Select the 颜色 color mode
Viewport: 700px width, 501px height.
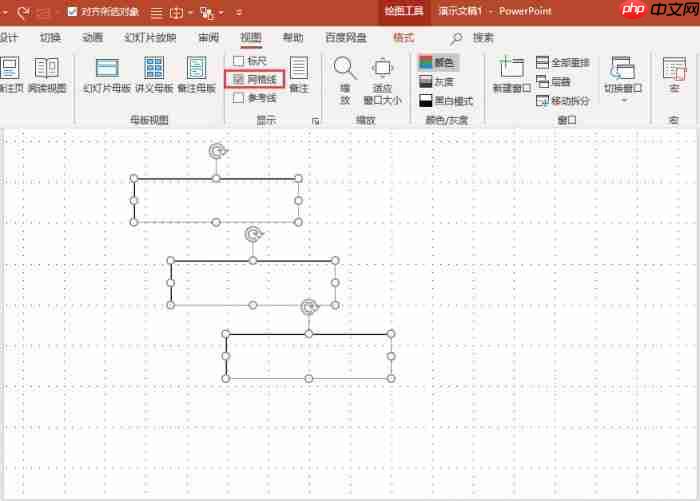click(x=438, y=63)
